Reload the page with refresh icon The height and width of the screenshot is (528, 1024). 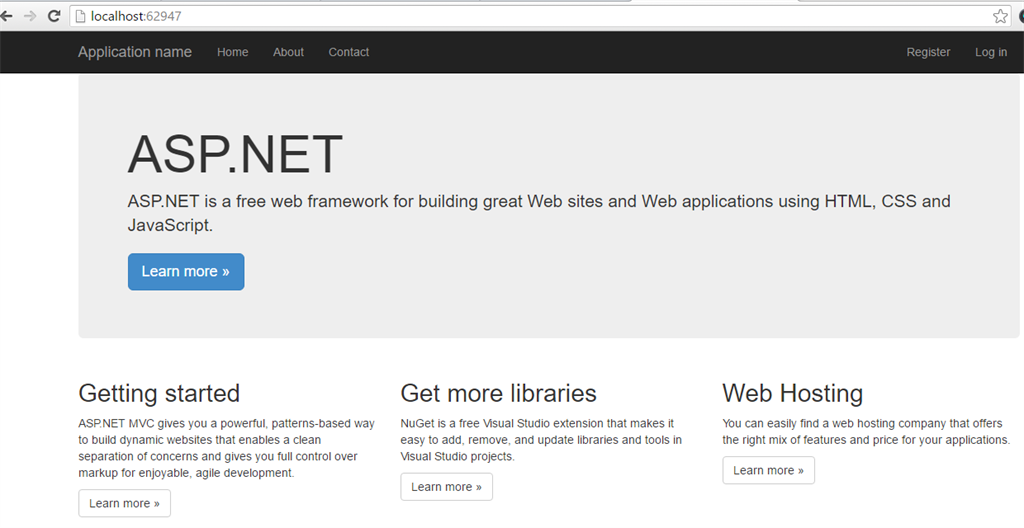coord(54,16)
